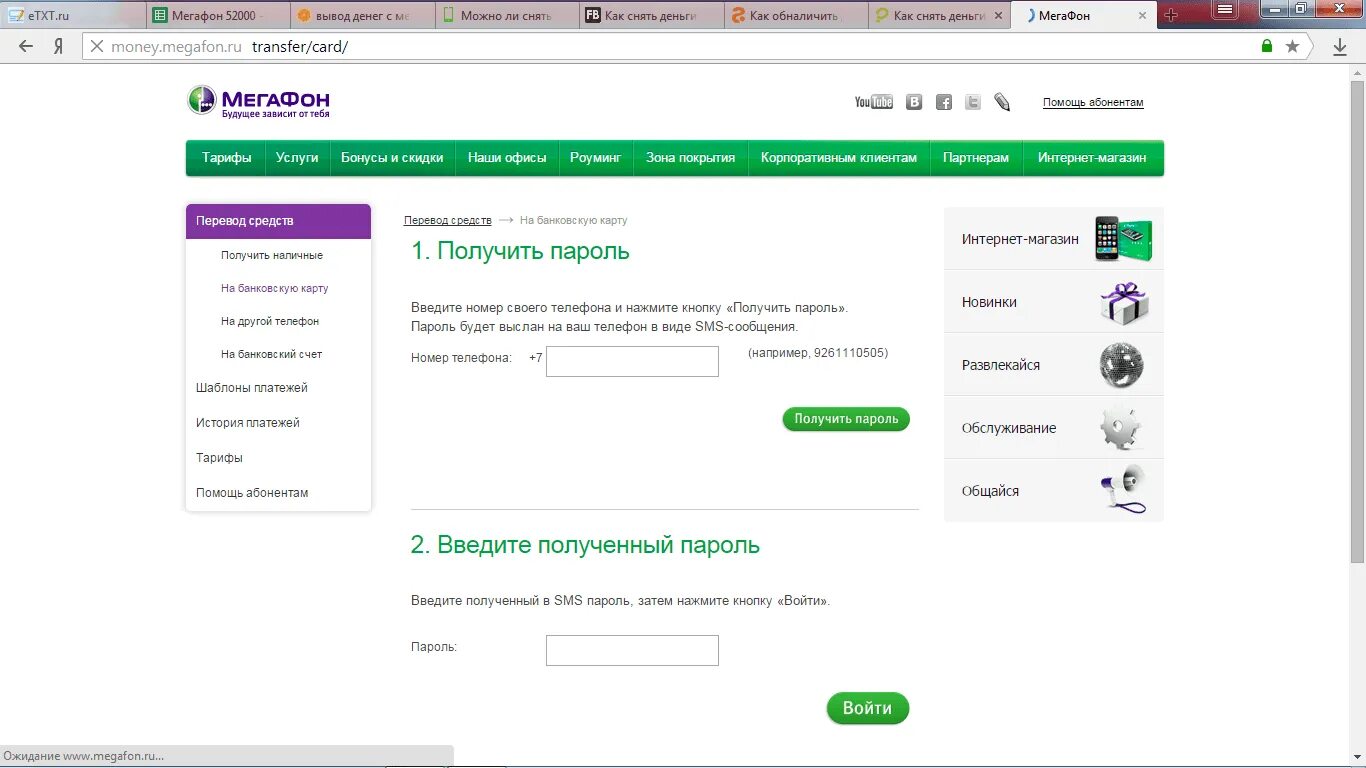Open На банковскую карту in sidebar

click(275, 288)
